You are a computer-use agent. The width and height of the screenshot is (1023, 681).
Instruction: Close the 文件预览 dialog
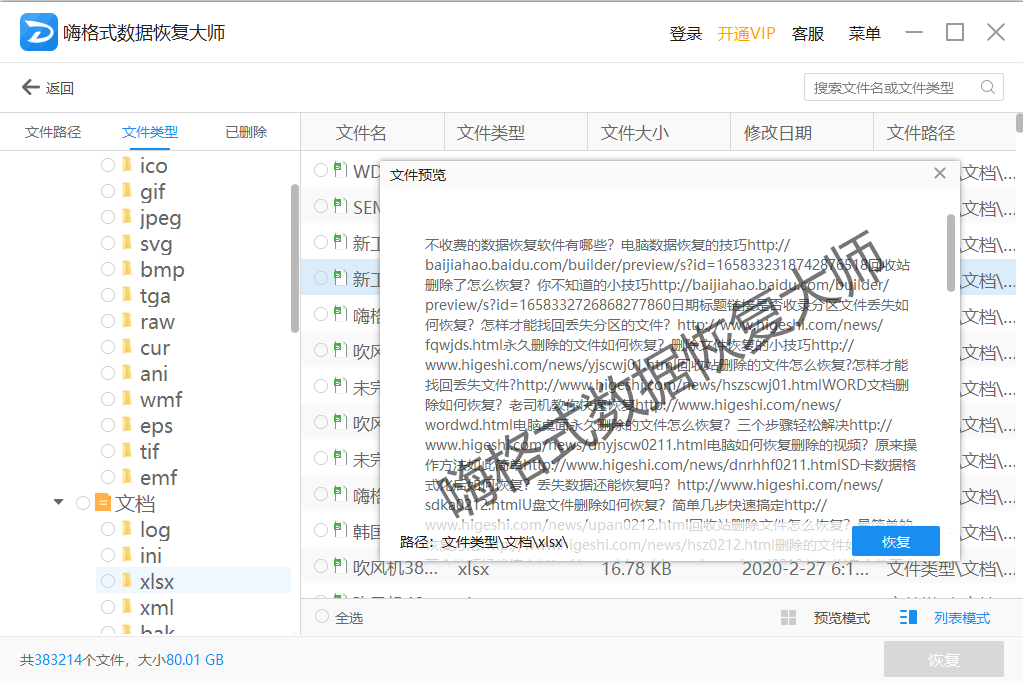pyautogui.click(x=939, y=174)
